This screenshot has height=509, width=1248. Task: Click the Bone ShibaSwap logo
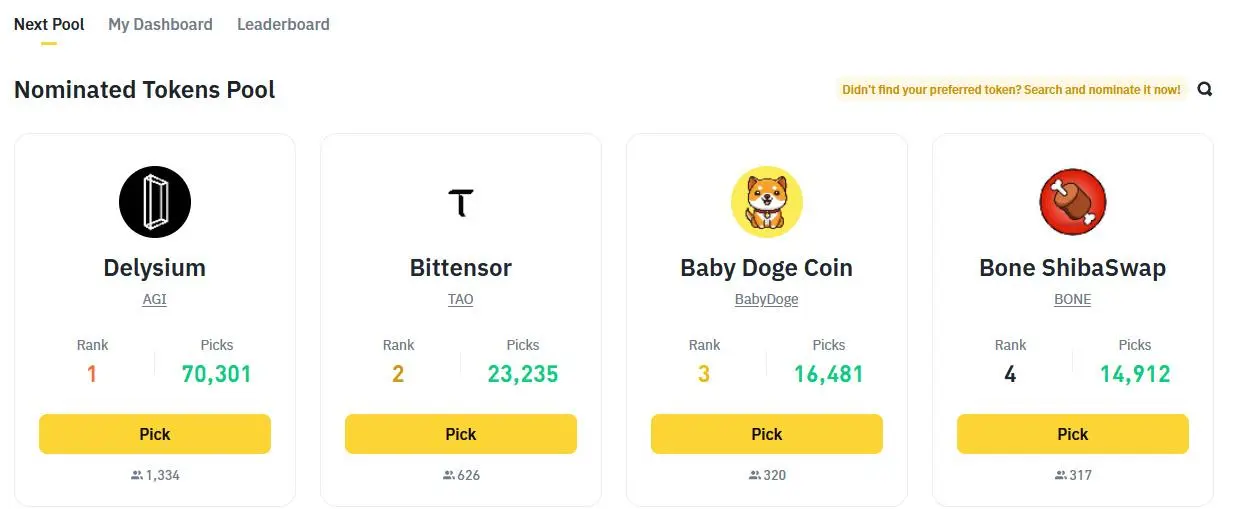(x=1073, y=201)
